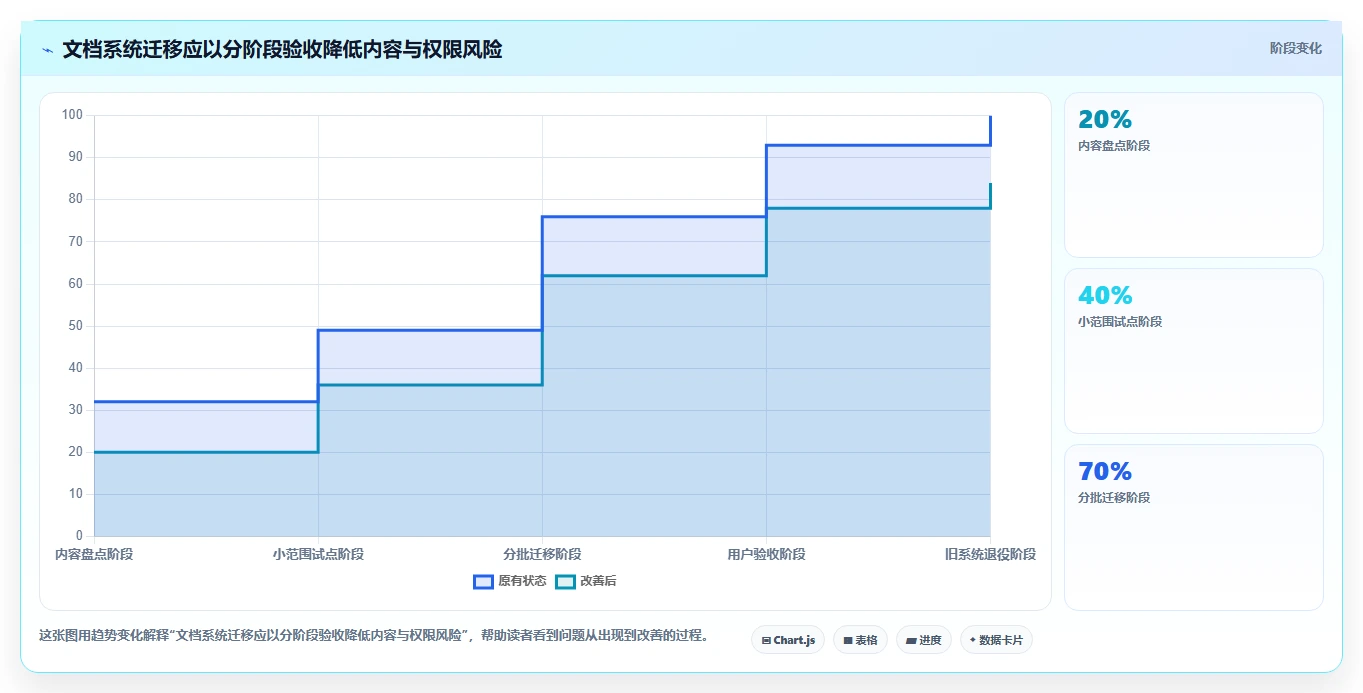The width and height of the screenshot is (1363, 693).
Task: Click the 原有状态 legend label
Action: pyautogui.click(x=522, y=581)
